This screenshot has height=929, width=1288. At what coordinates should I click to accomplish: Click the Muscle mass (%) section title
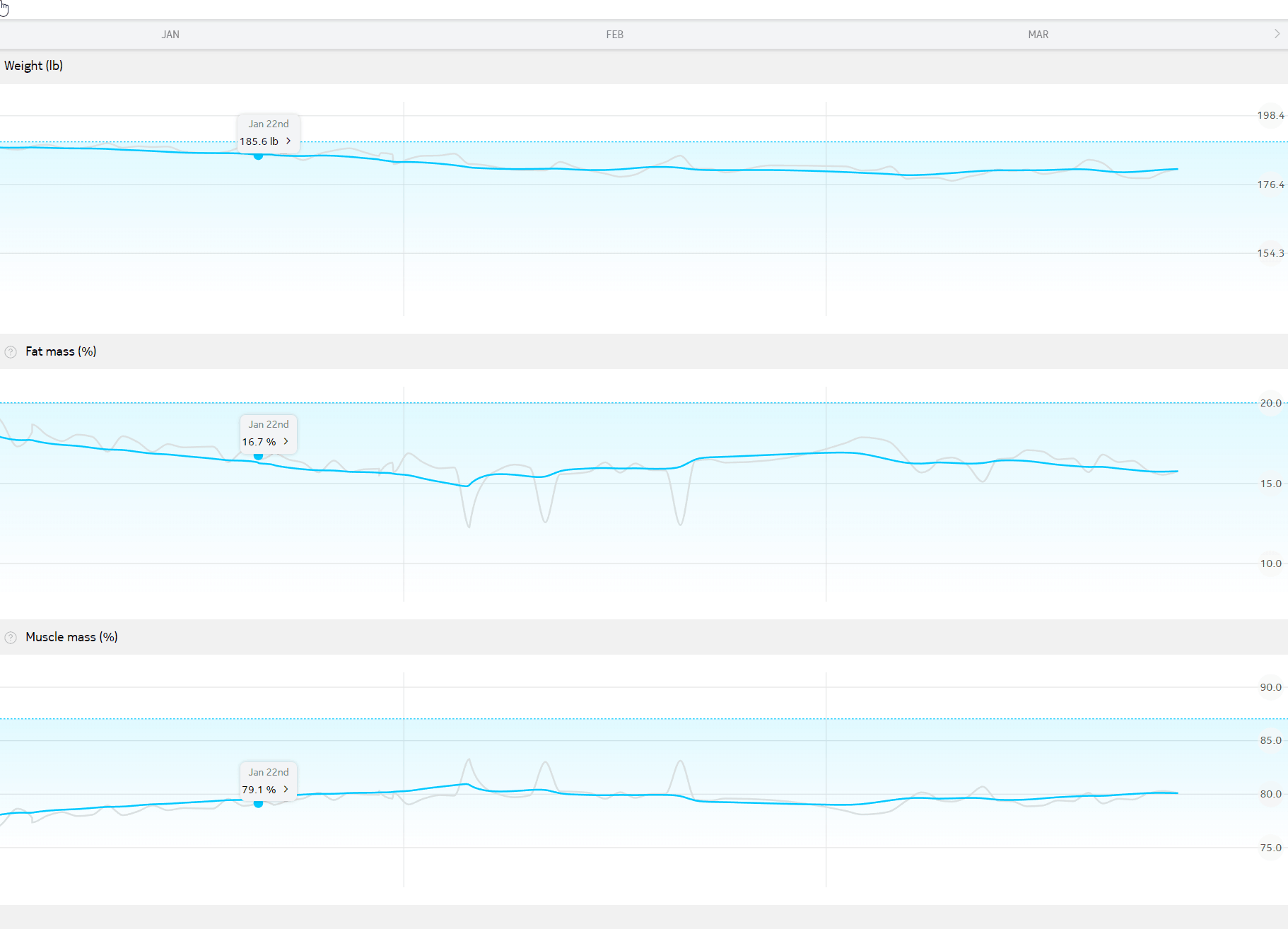click(71, 637)
